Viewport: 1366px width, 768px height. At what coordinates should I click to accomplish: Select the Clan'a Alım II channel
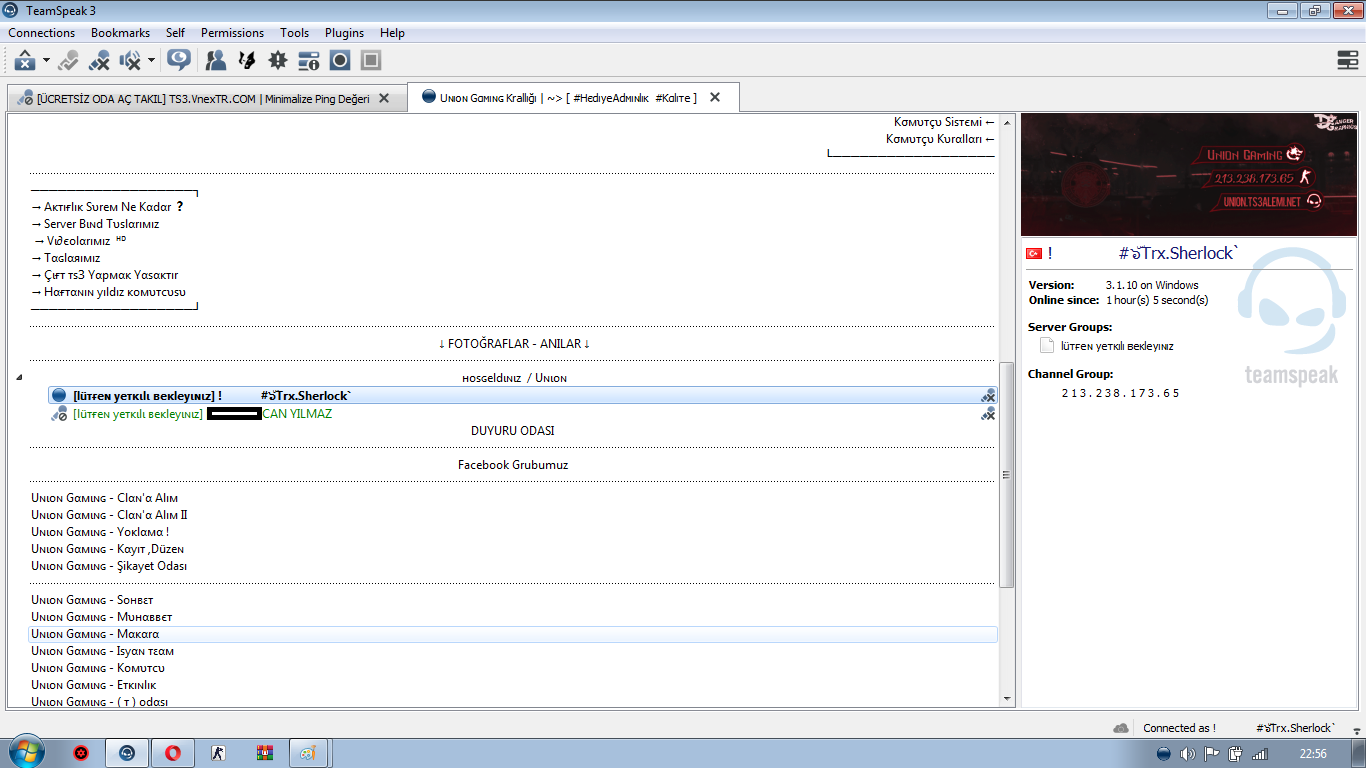tap(110, 515)
